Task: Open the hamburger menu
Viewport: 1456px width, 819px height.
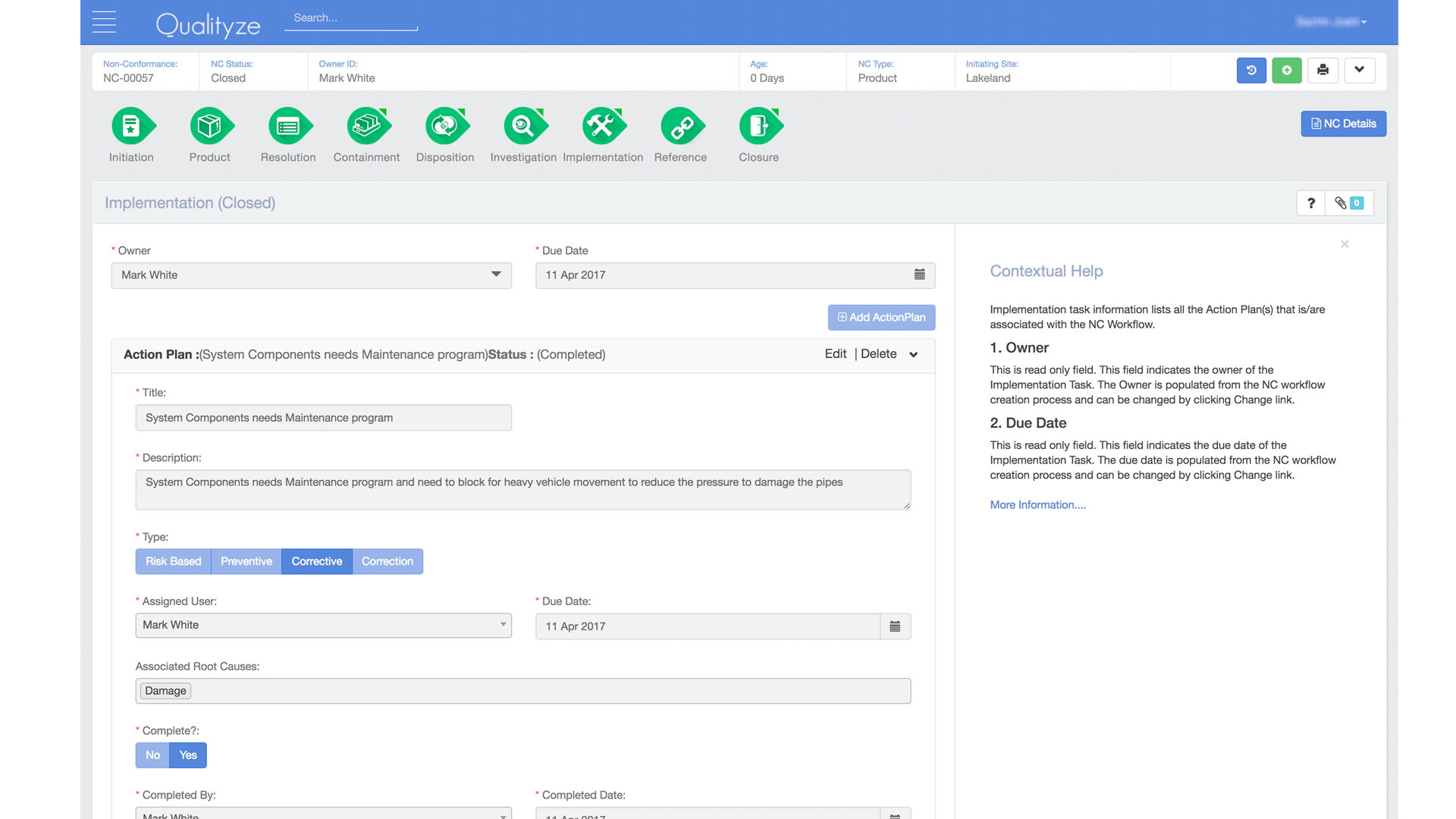Action: tap(104, 22)
